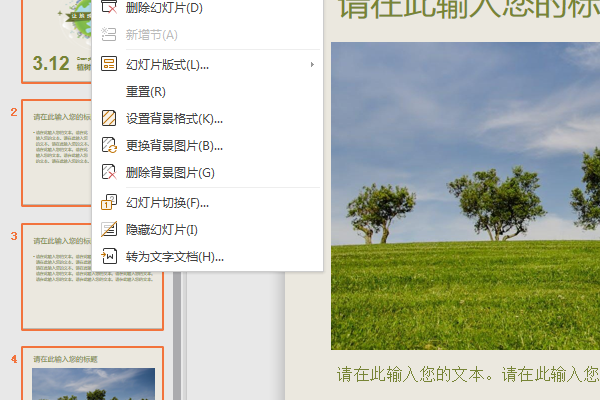Expand the slide layout submenu arrow
Image resolution: width=600 pixels, height=400 pixels.
tap(312, 65)
